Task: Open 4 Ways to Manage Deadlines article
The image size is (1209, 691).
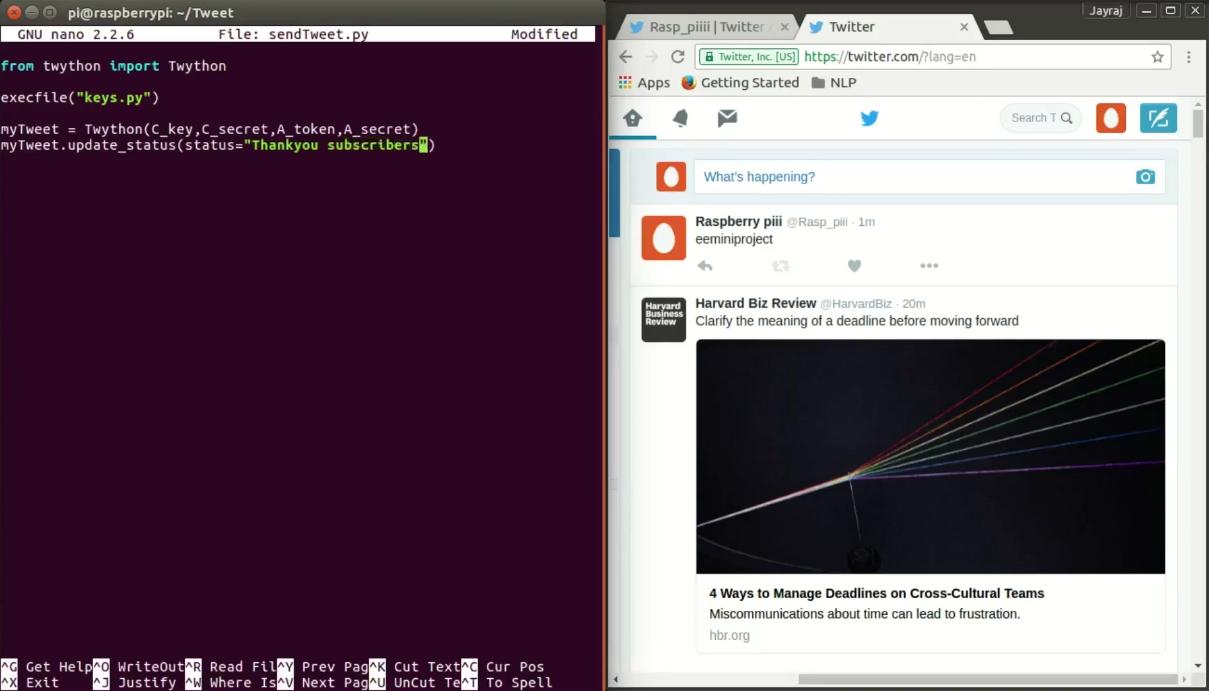Action: (x=877, y=593)
